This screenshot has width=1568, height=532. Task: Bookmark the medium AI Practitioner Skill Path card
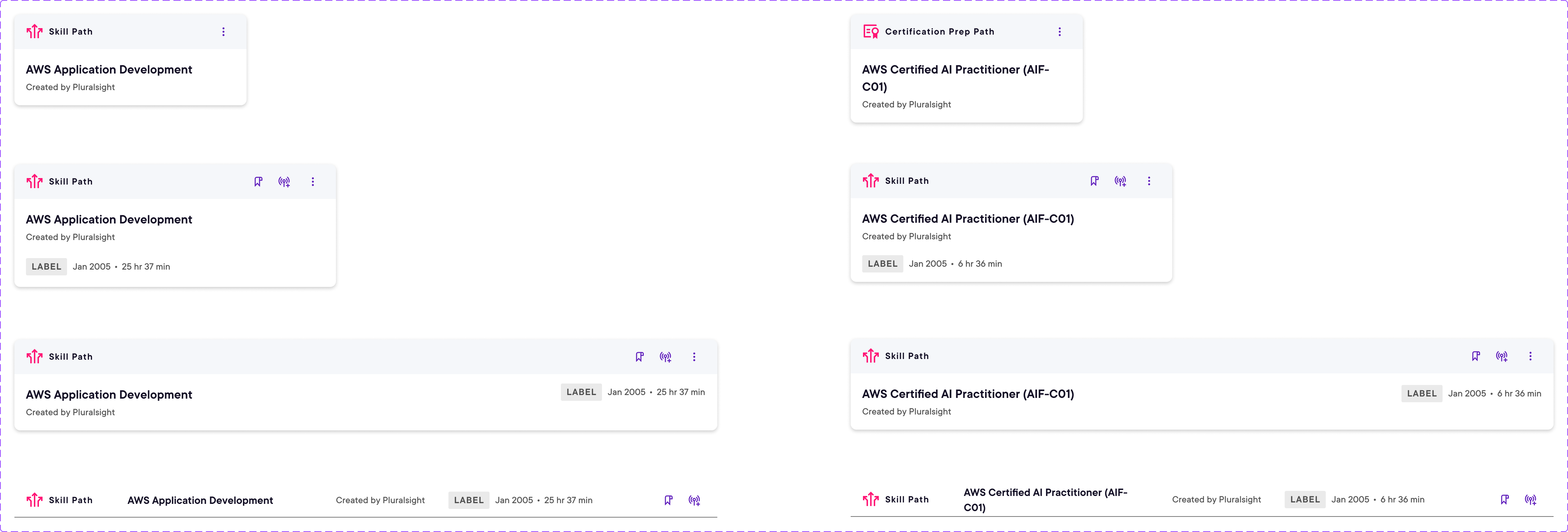click(x=1094, y=181)
